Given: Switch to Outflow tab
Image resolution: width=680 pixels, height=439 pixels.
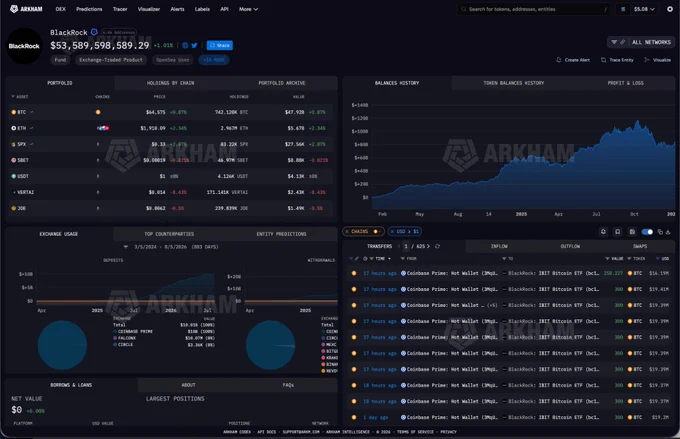Looking at the screenshot, I should pos(570,246).
